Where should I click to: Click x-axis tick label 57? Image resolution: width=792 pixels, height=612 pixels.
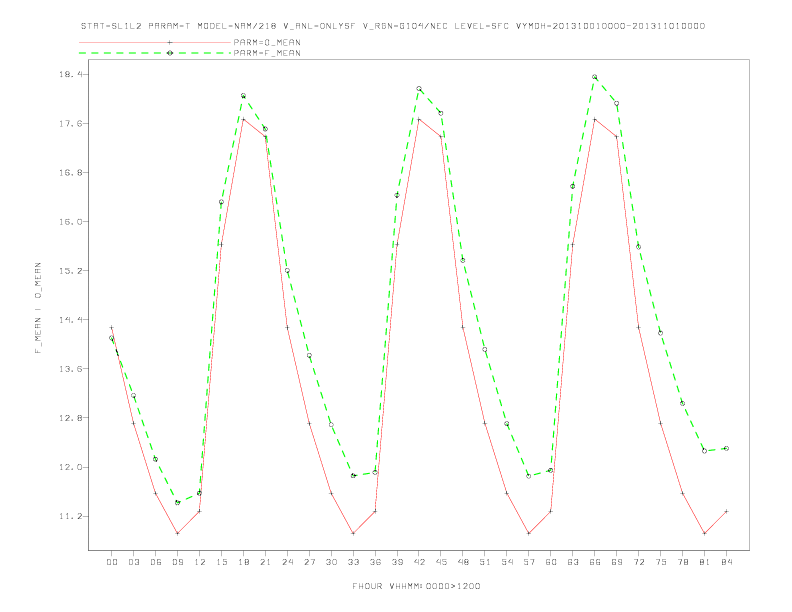point(529,562)
